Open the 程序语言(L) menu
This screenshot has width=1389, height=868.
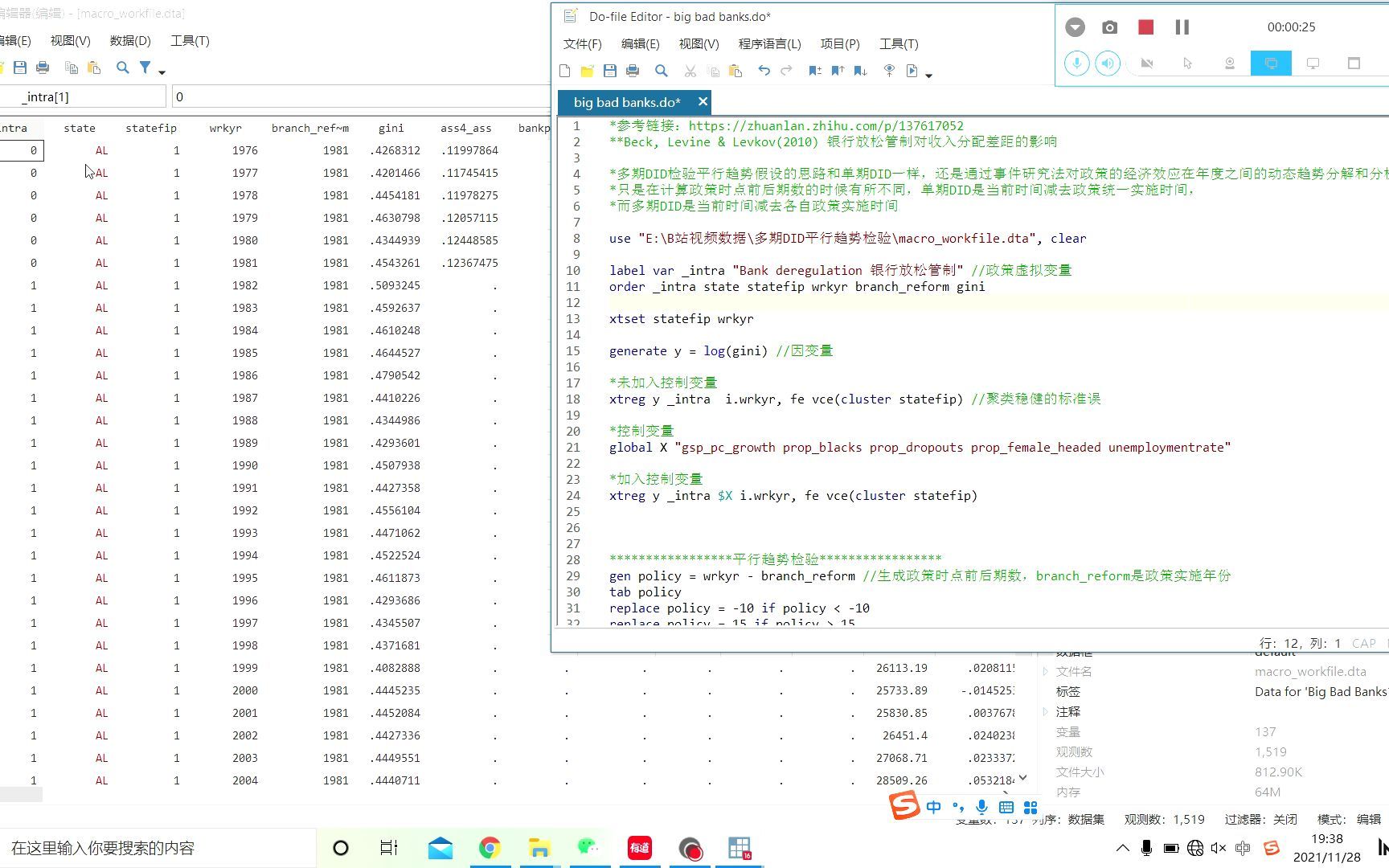[x=769, y=43]
